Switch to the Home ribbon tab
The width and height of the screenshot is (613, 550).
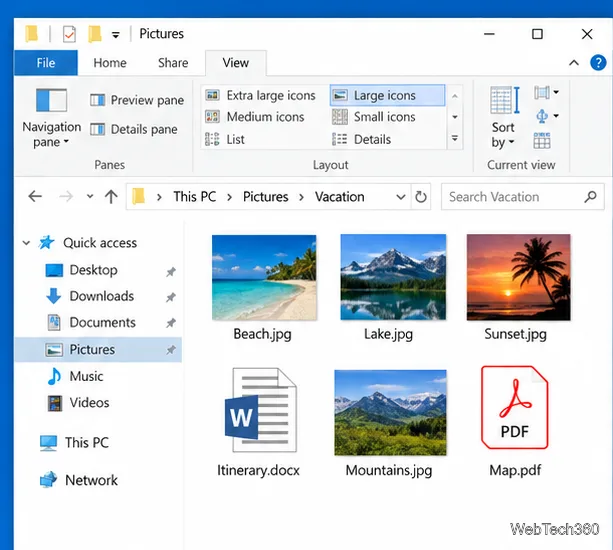110,63
